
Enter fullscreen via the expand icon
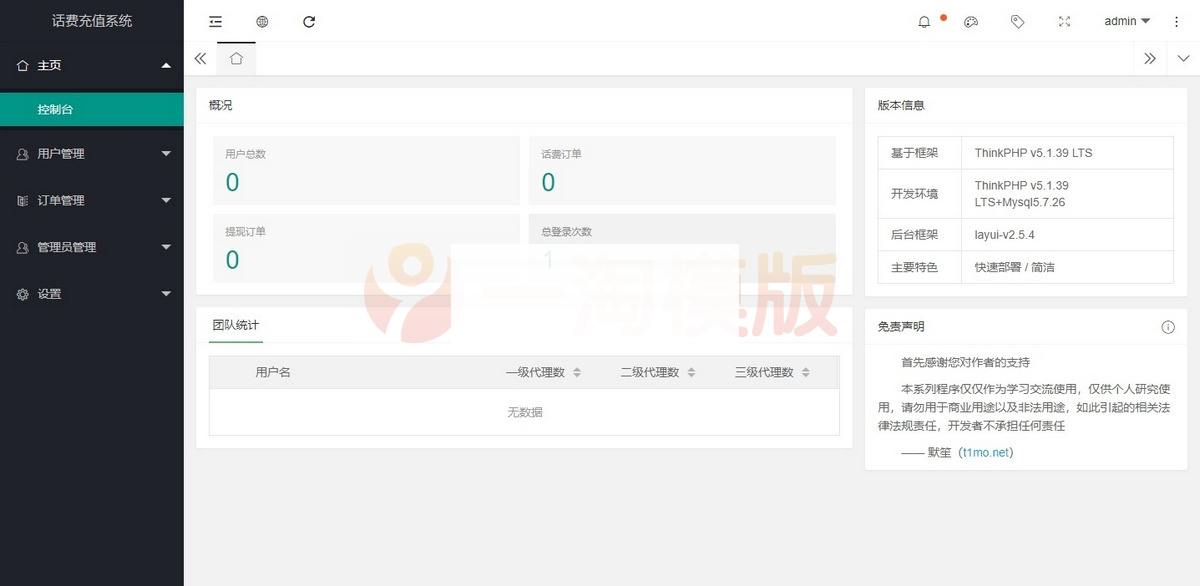(x=1064, y=21)
